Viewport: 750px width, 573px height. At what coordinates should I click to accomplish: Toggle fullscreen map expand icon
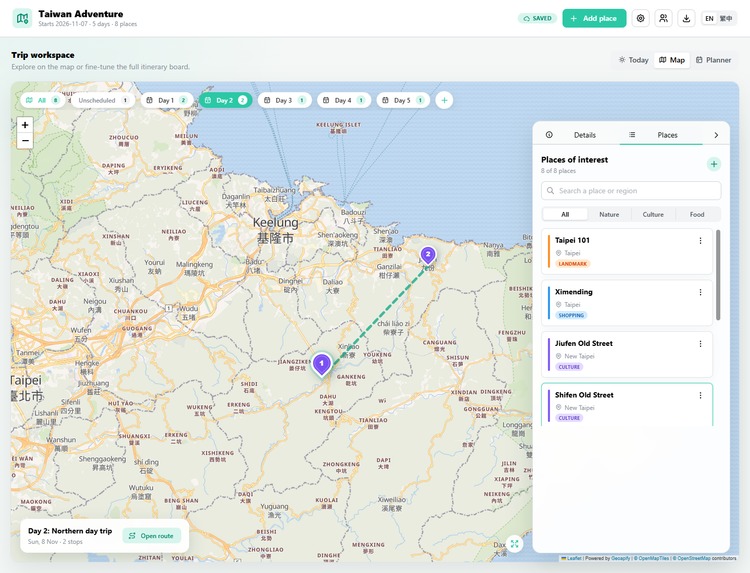[x=515, y=543]
